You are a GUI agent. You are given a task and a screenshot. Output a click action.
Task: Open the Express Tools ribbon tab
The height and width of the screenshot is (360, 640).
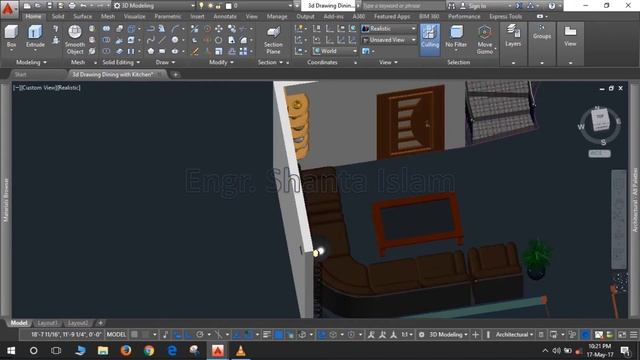505,16
